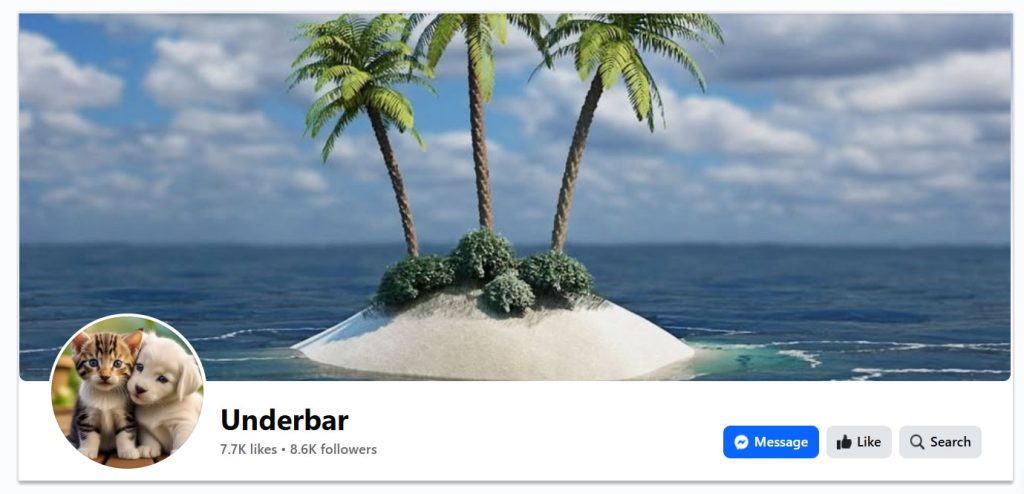Open the tropical island cover photo
The width and height of the screenshot is (1024, 494).
[x=515, y=196]
